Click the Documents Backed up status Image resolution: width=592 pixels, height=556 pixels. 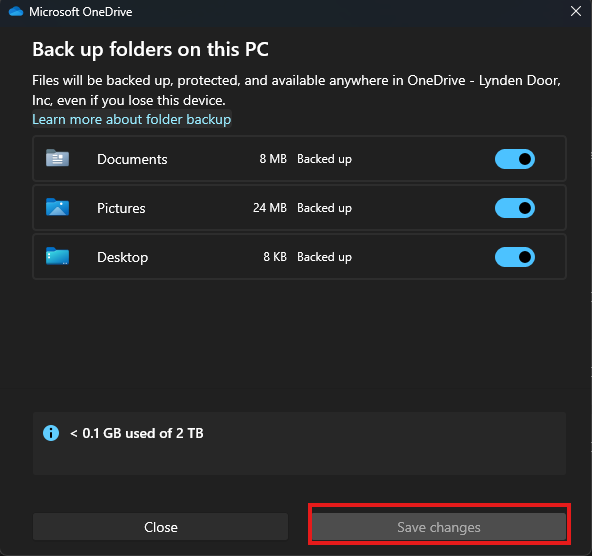point(324,159)
